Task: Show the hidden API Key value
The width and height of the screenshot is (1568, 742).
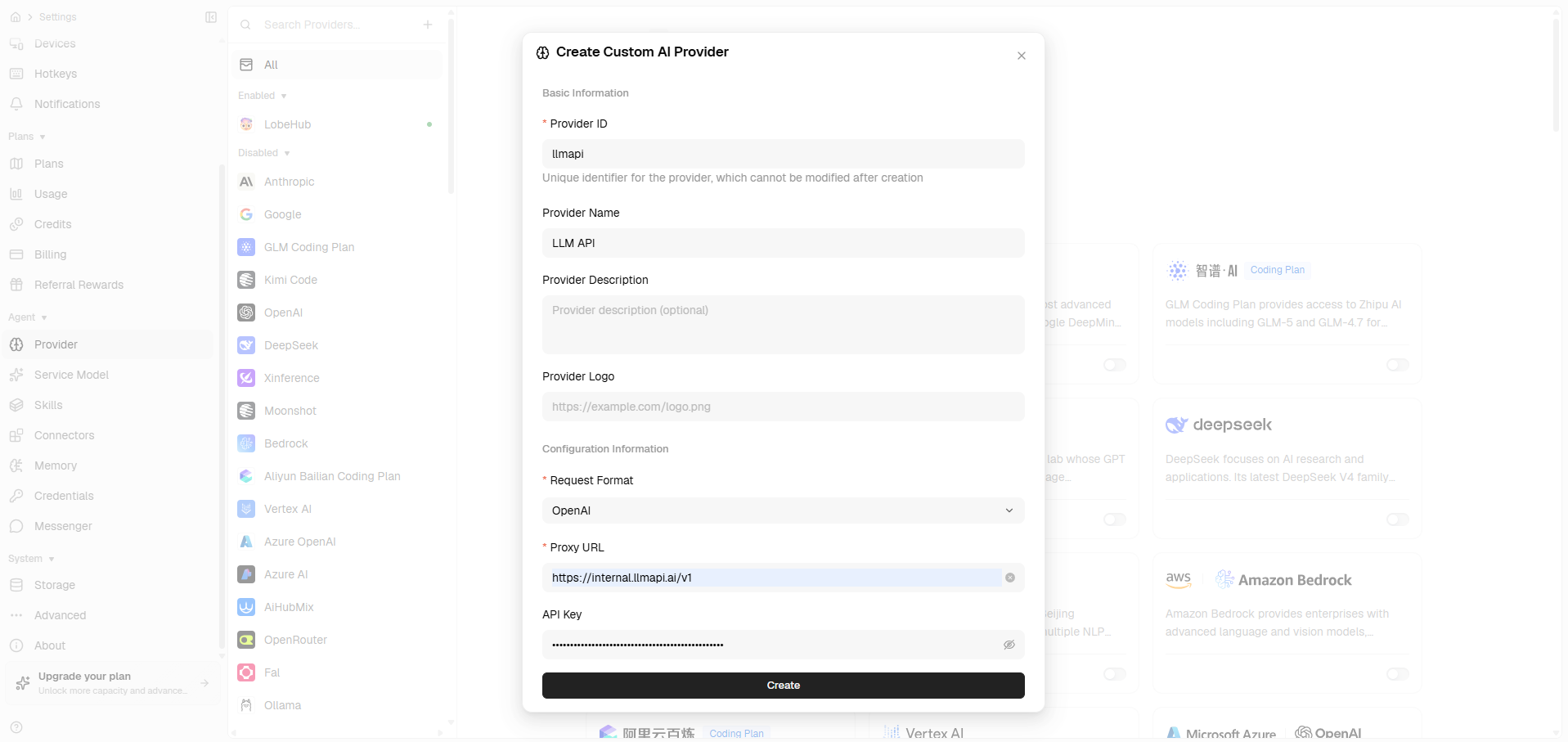Action: [x=1009, y=645]
